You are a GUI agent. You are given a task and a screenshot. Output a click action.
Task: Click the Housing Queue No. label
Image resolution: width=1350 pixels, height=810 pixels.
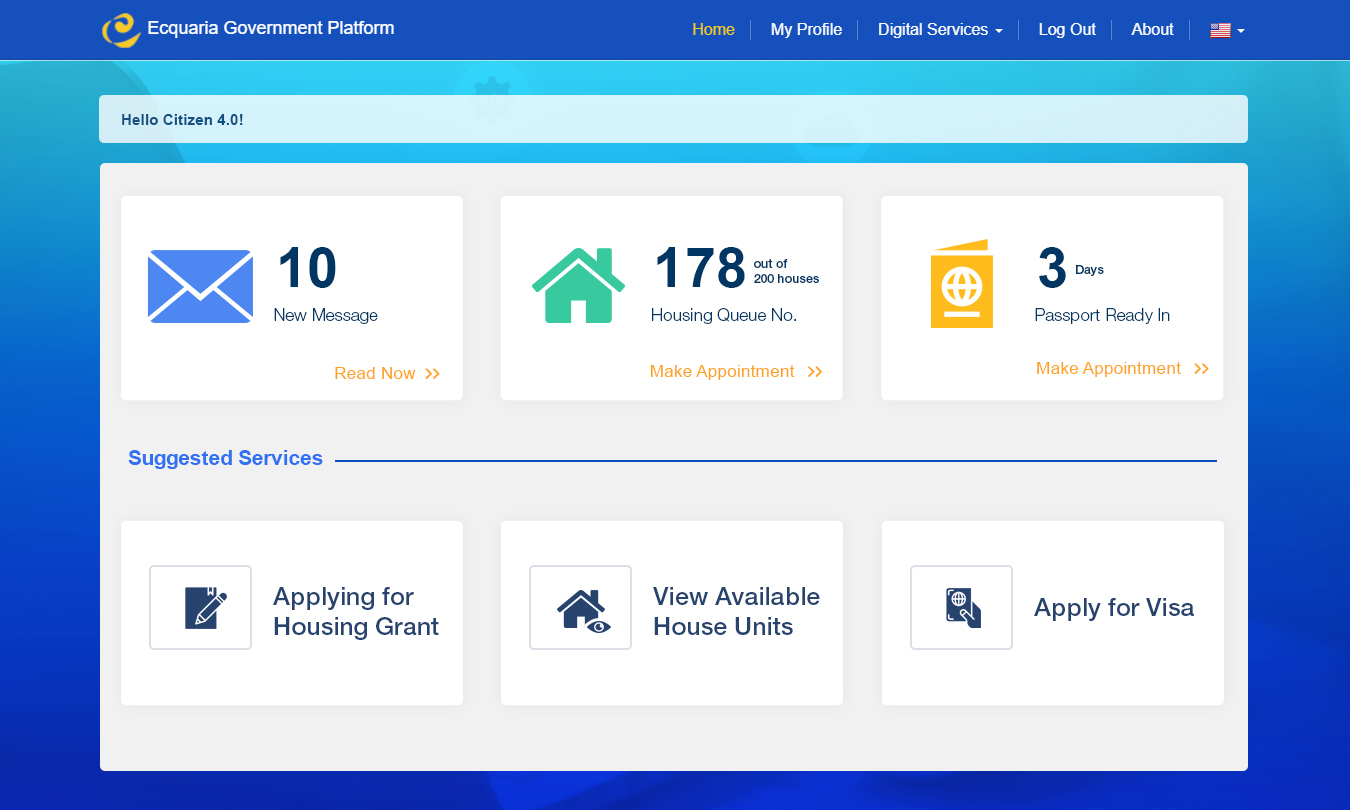click(x=724, y=315)
